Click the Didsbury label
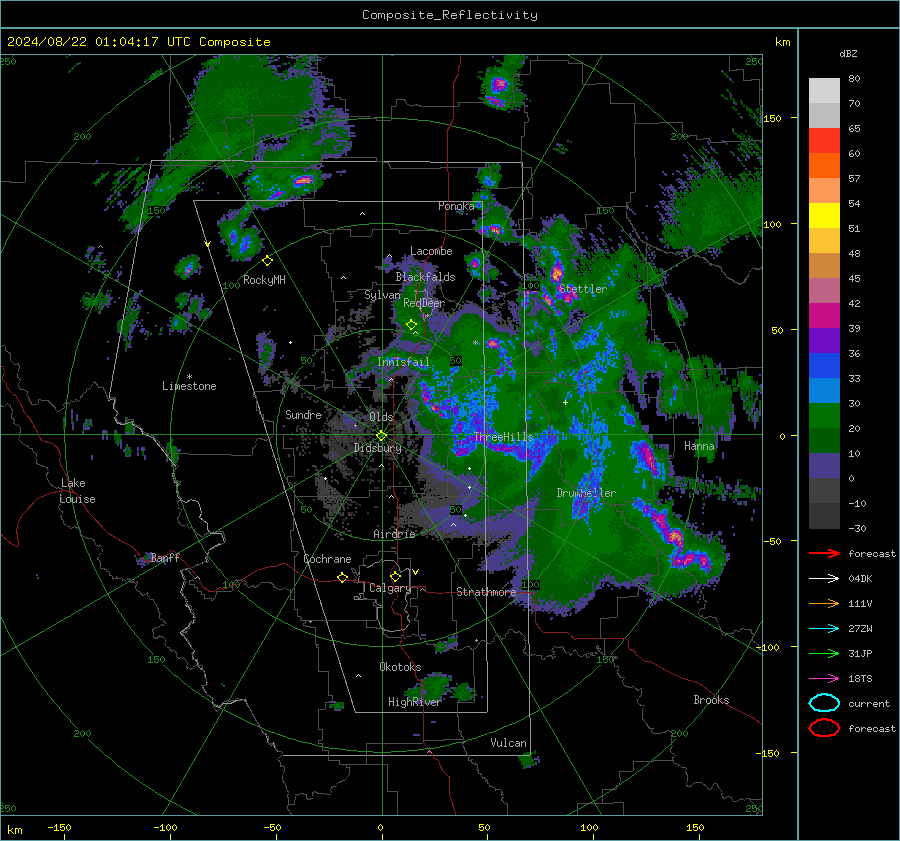This screenshot has height=841, width=900. 377,448
